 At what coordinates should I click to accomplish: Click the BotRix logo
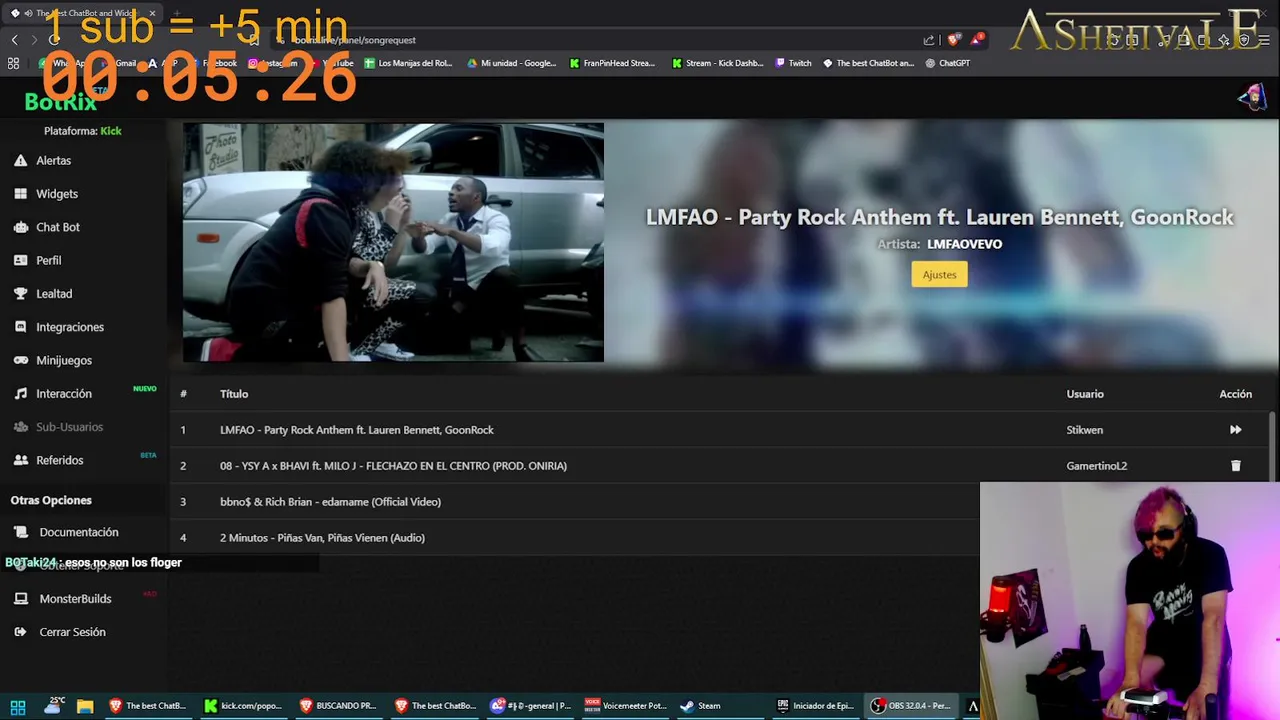pos(60,102)
